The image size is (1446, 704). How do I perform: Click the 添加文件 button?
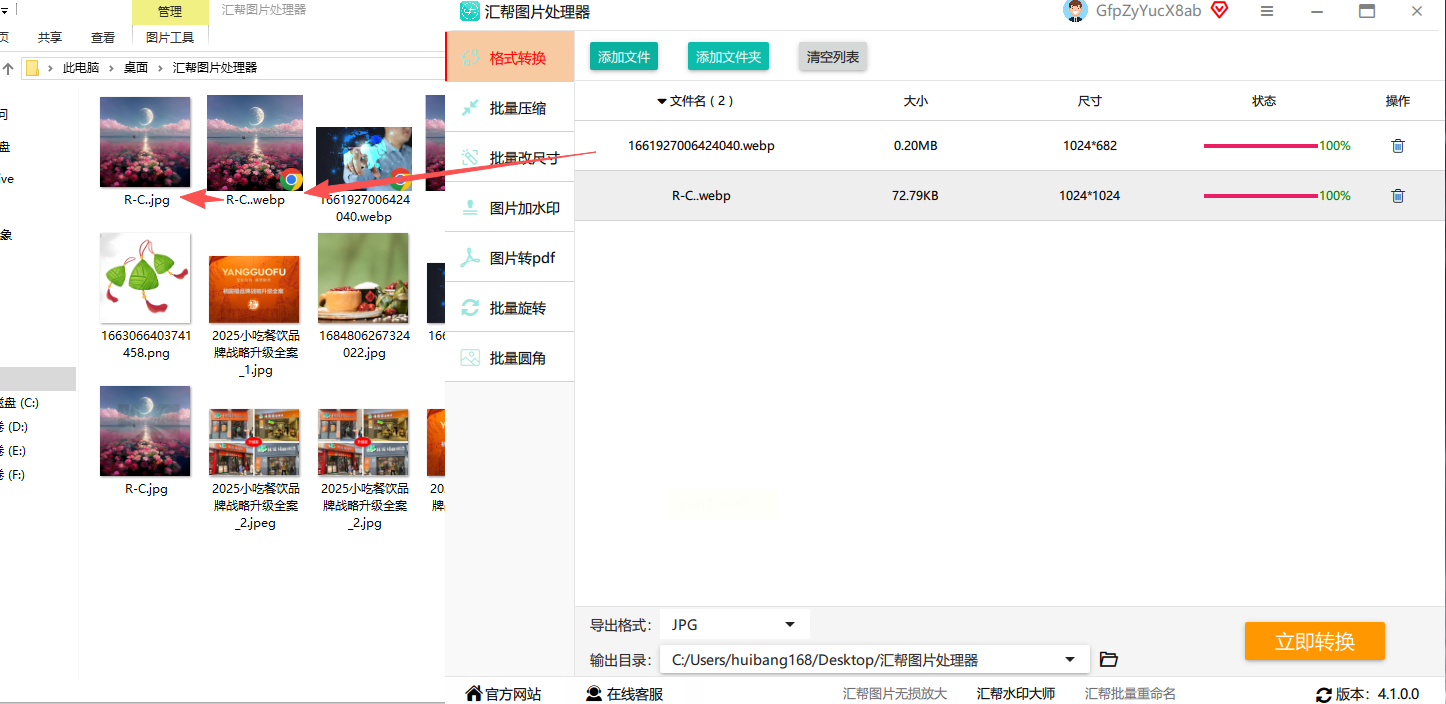click(624, 57)
